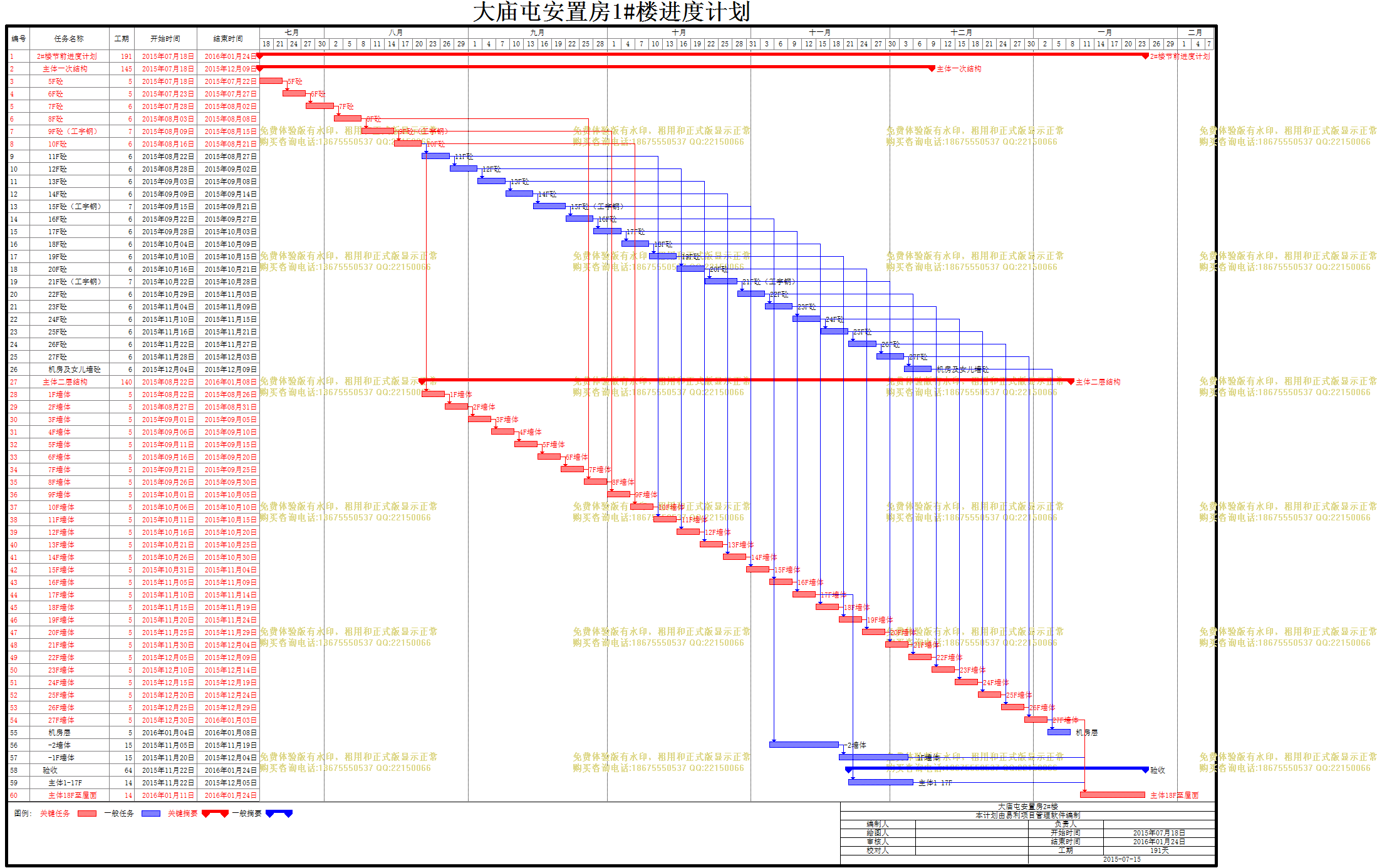This screenshot has height=868, width=1377.
Task: Click the Gantt label 主体一次结构 at the summary bar's end
Action: (x=959, y=69)
